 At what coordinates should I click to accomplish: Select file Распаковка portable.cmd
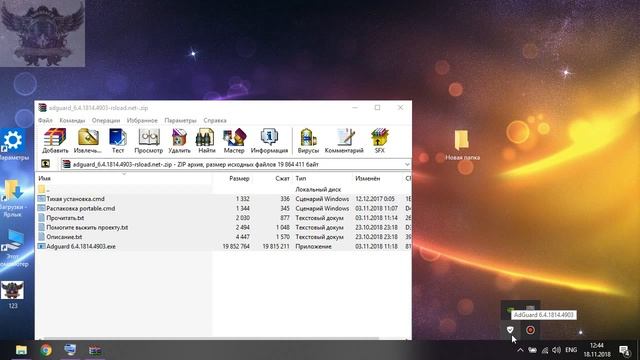click(224, 208)
